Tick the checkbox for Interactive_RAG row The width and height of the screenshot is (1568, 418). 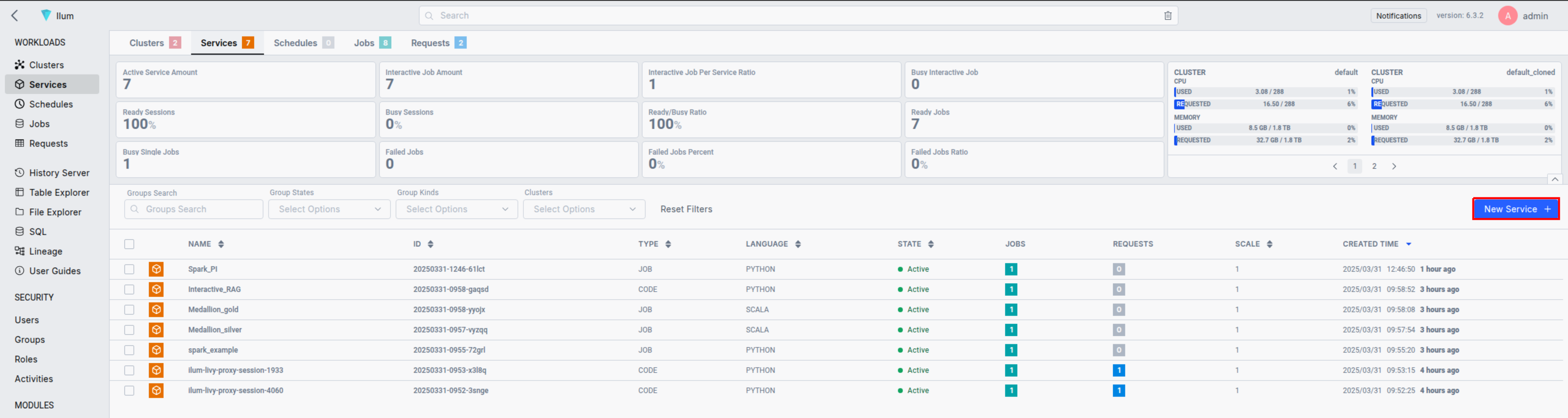click(129, 289)
